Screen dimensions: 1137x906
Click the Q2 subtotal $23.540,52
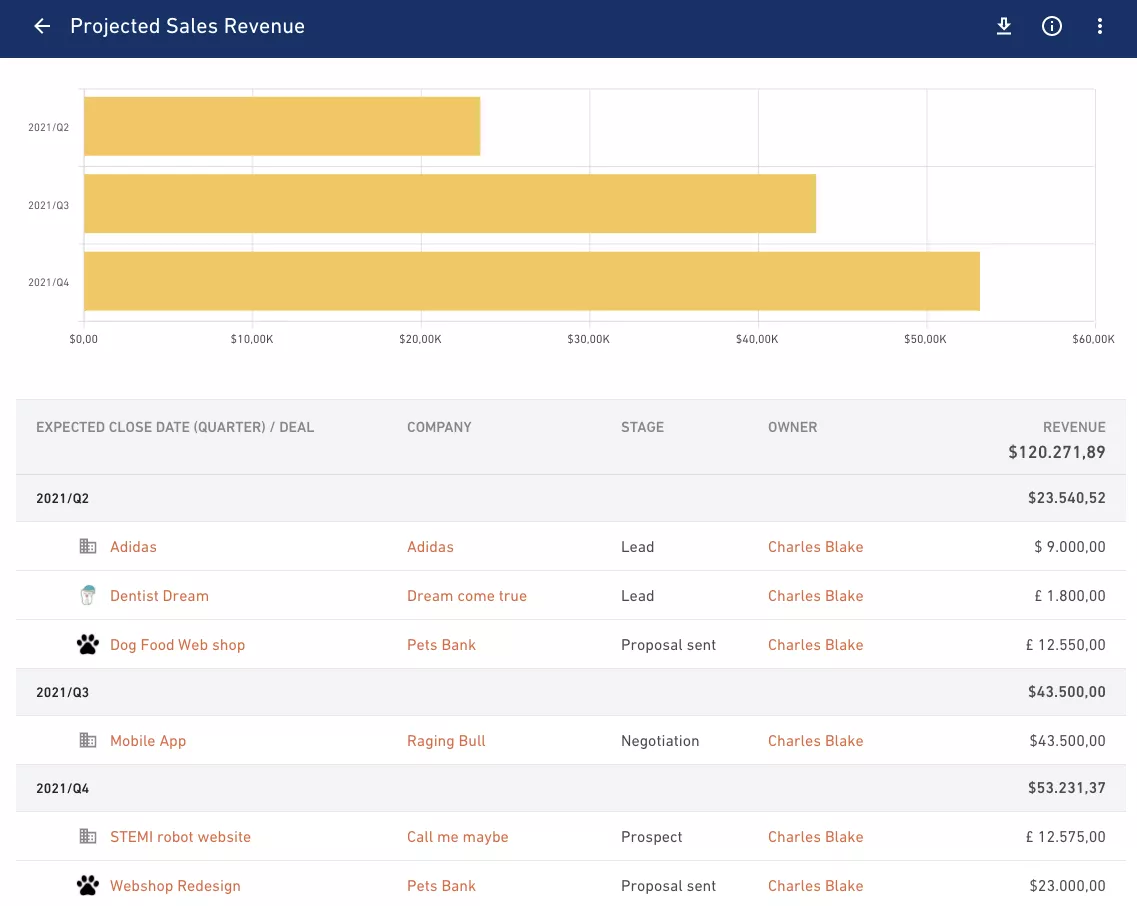pos(1067,498)
